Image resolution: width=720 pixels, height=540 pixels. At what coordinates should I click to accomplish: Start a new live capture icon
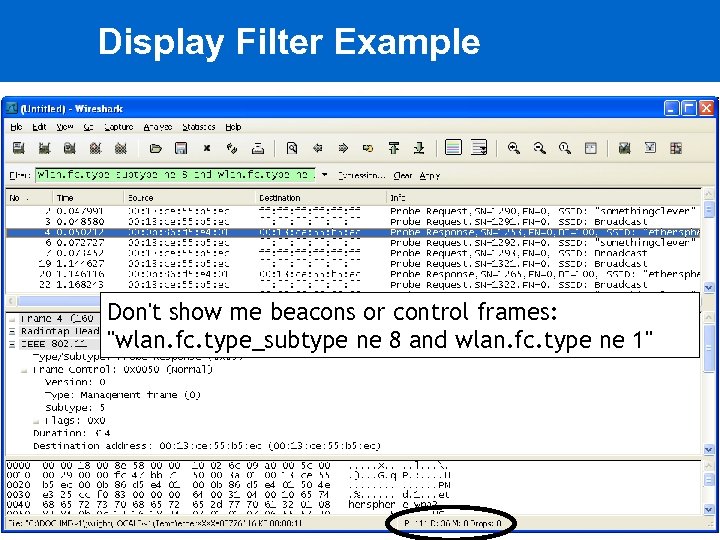[x=69, y=148]
